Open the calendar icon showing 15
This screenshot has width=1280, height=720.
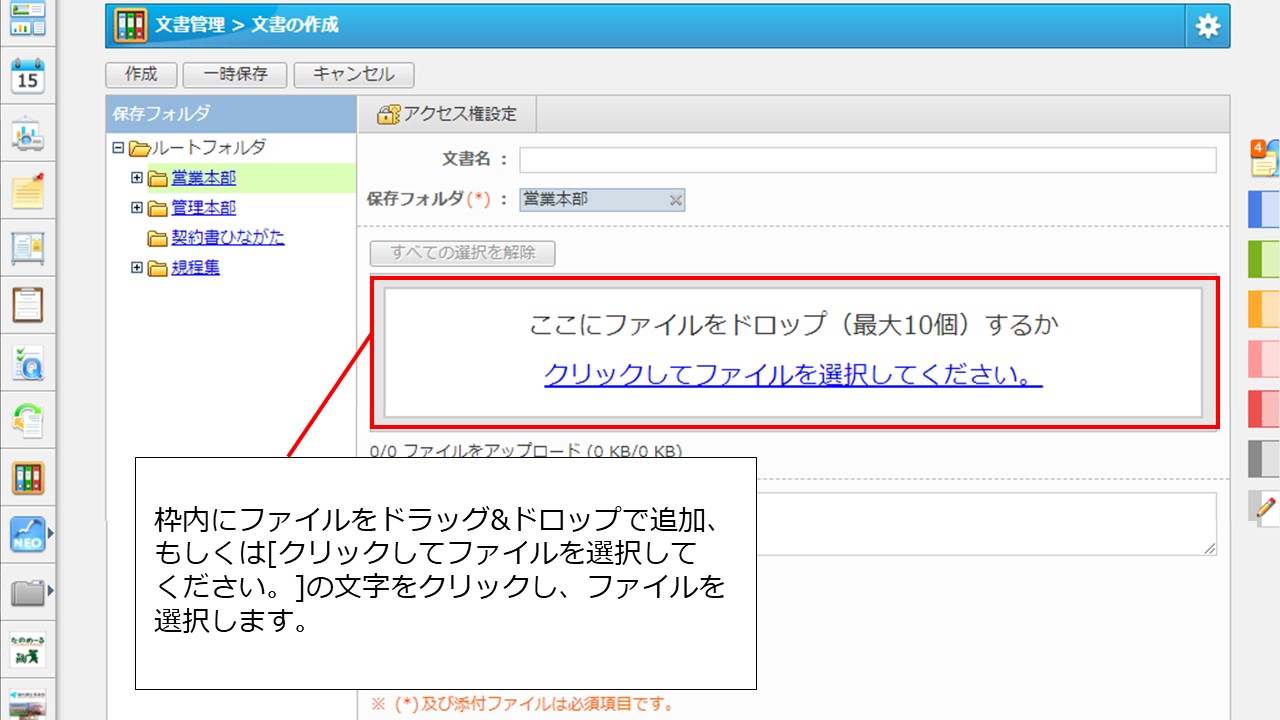28,76
